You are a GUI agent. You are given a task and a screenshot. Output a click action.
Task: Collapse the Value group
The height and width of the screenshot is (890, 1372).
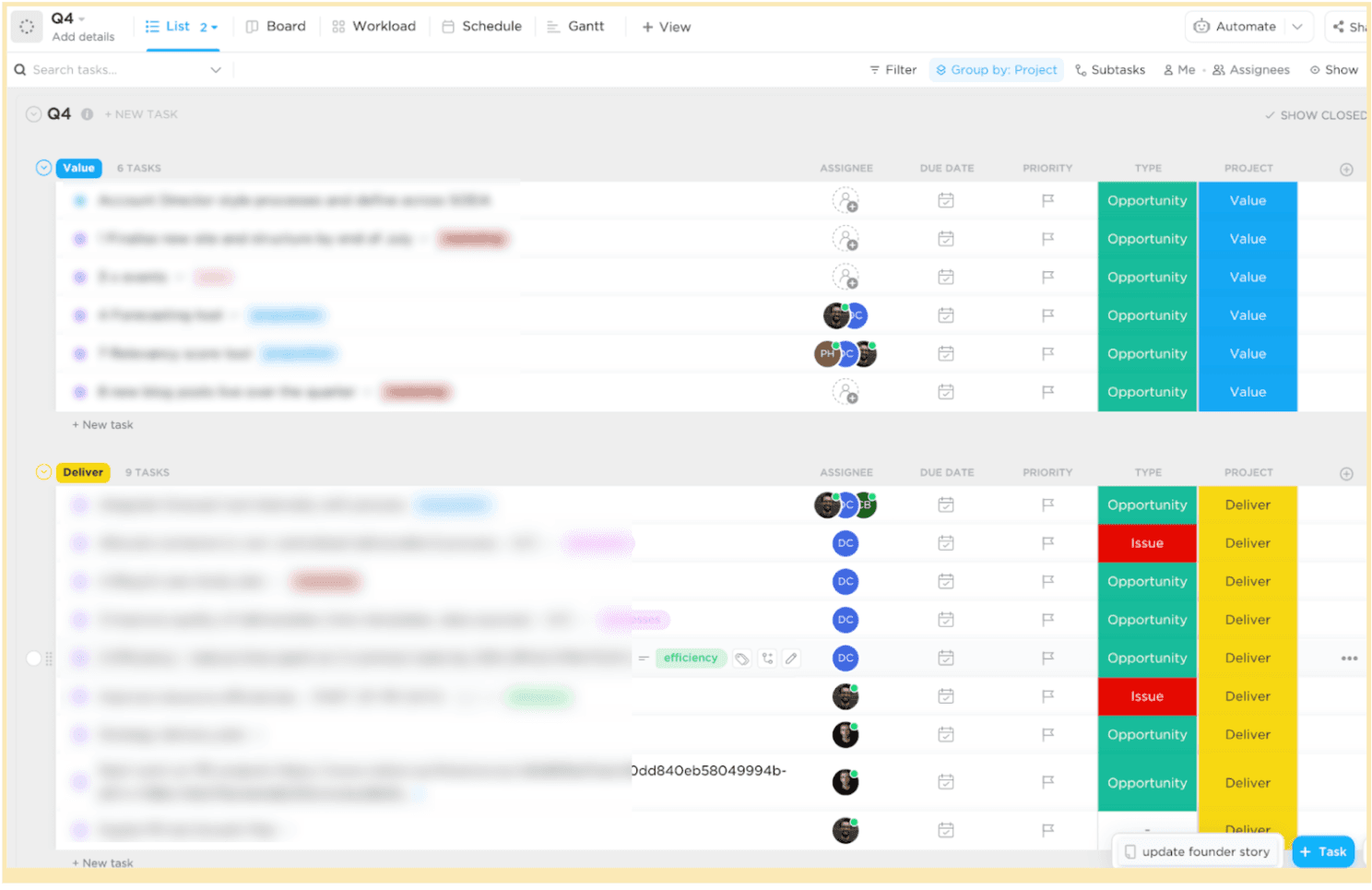tap(43, 168)
